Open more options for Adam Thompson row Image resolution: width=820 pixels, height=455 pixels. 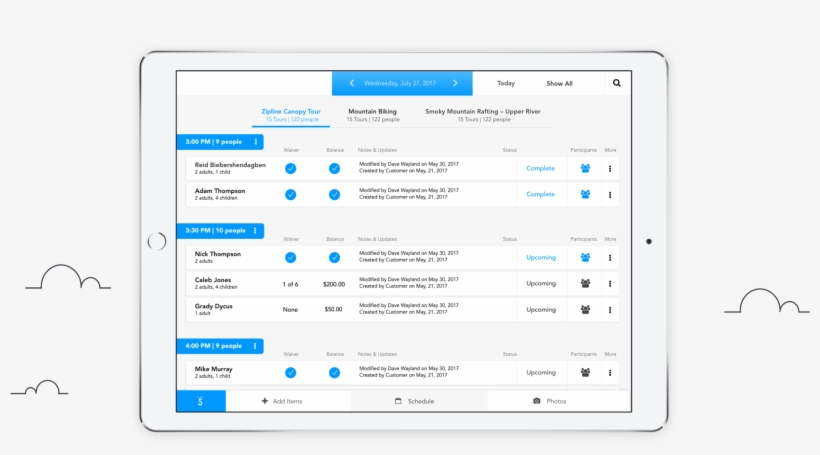(x=610, y=195)
